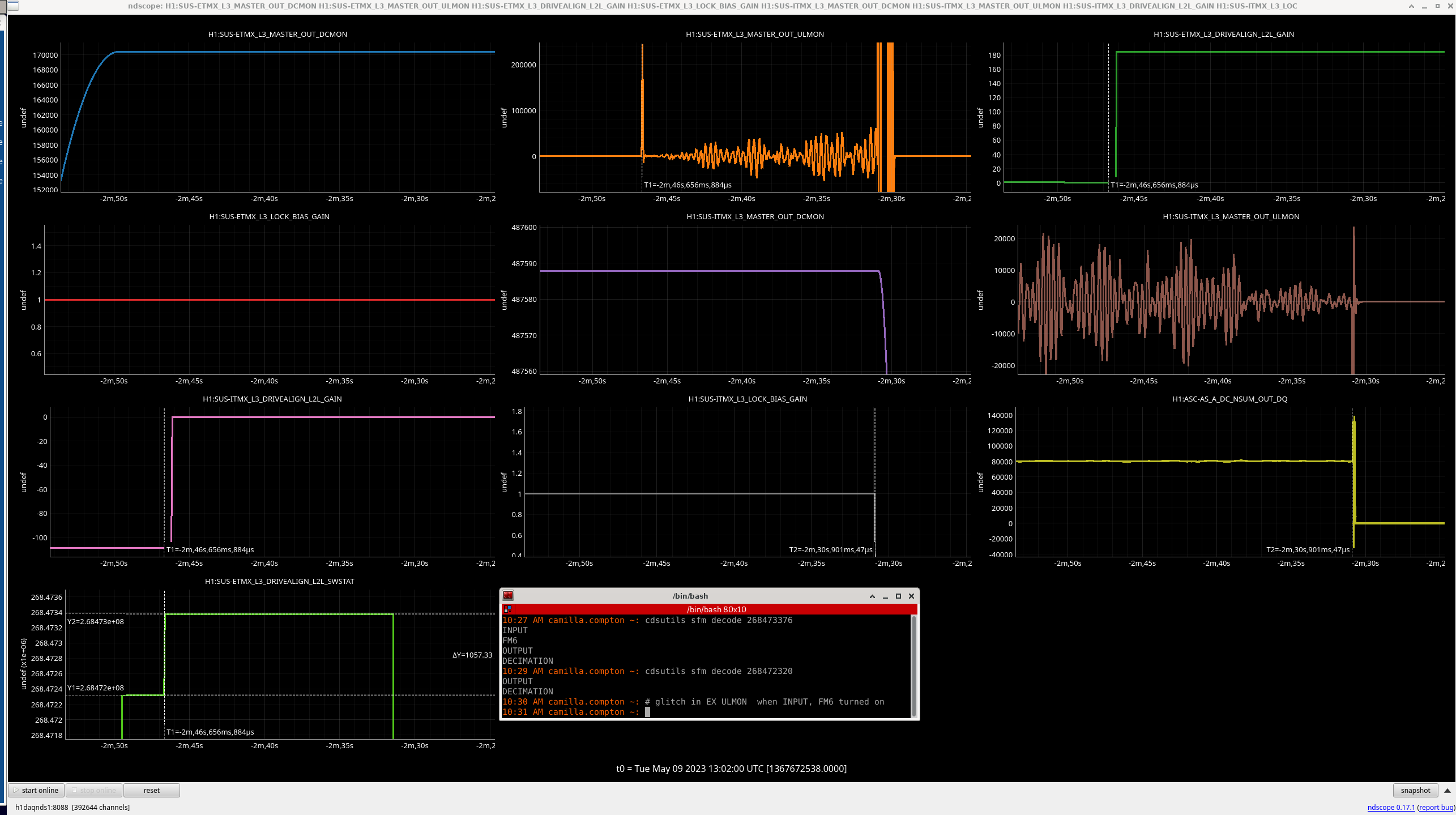Click the T2 cursor label in ASC-AS_A plot
Viewport: 1456px width, 815px height.
1308,549
